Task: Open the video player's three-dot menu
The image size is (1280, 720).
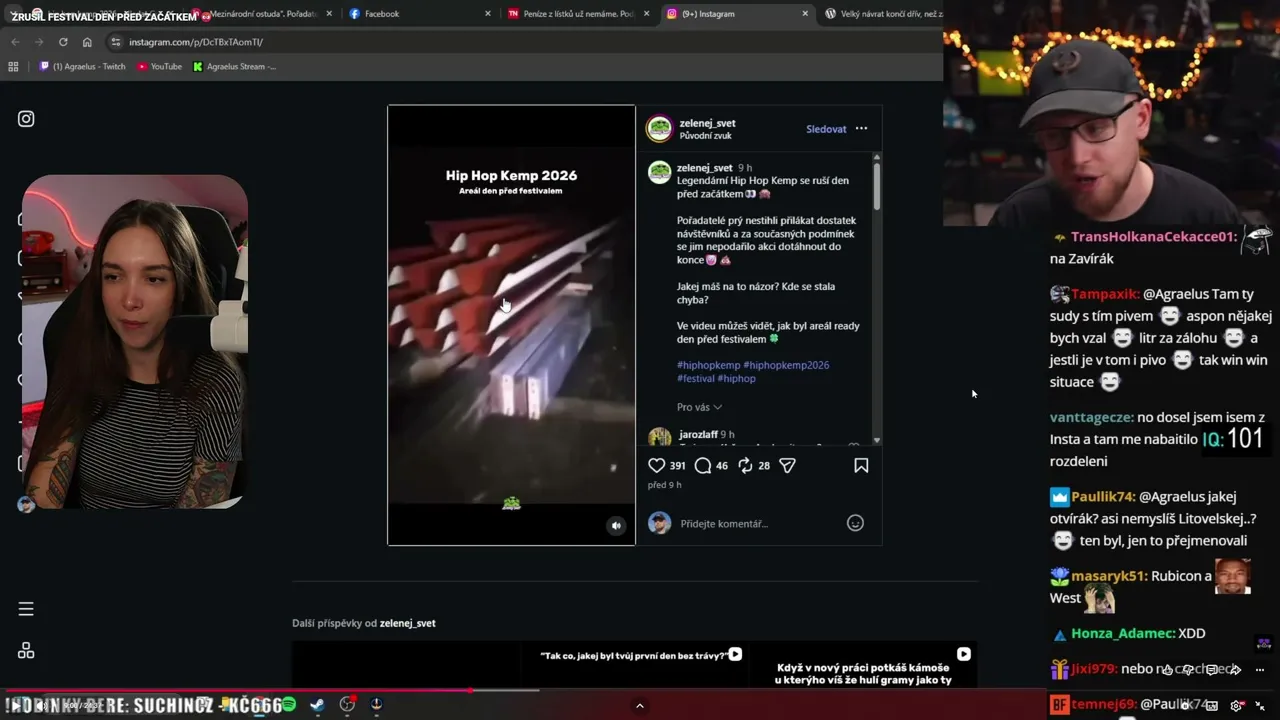Action: [1260, 670]
